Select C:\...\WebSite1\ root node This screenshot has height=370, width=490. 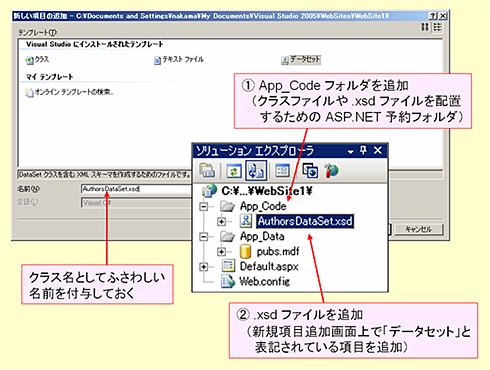[267, 191]
